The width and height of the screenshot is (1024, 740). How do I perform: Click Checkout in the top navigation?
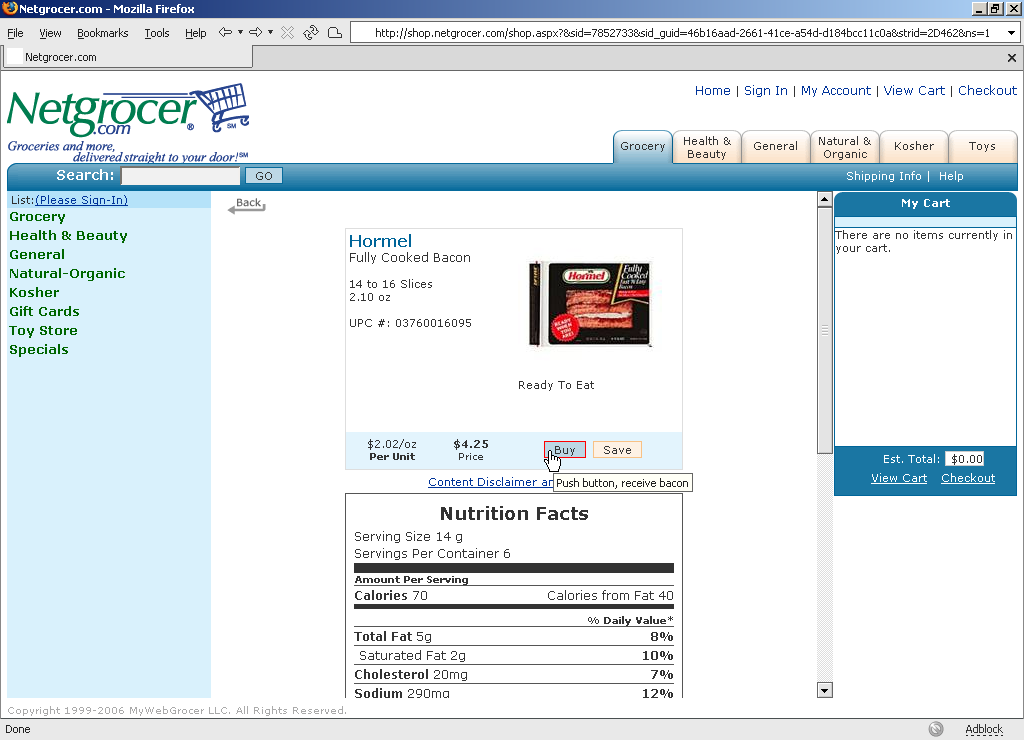click(987, 91)
